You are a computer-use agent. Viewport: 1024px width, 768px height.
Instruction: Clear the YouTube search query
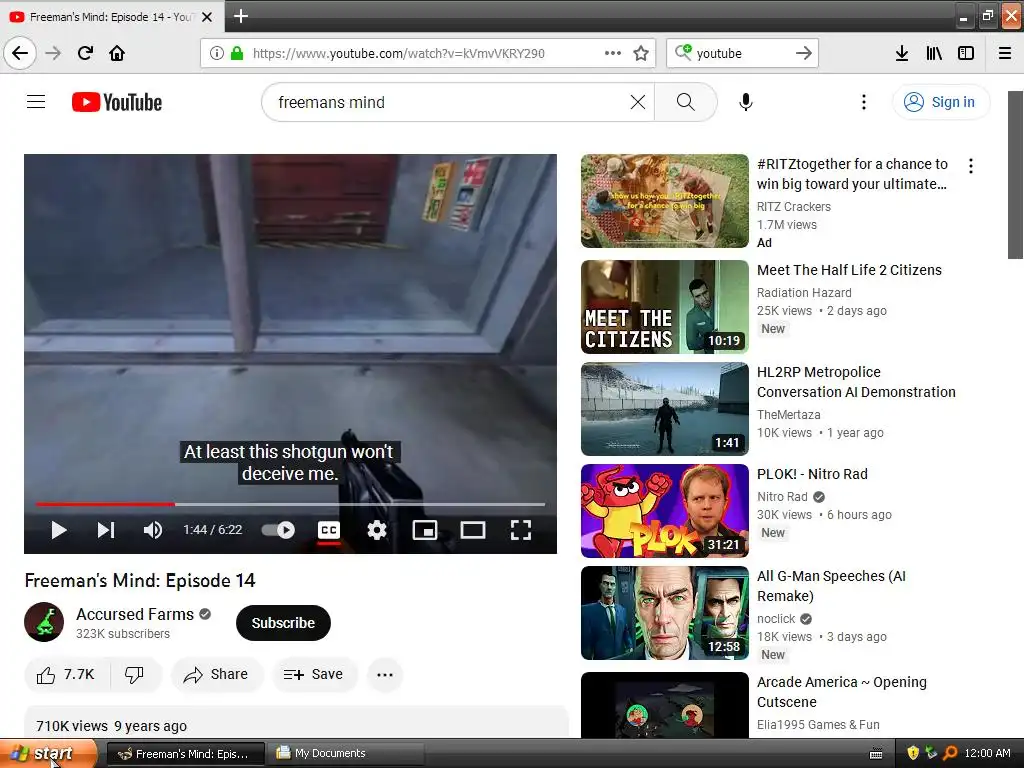coord(638,102)
